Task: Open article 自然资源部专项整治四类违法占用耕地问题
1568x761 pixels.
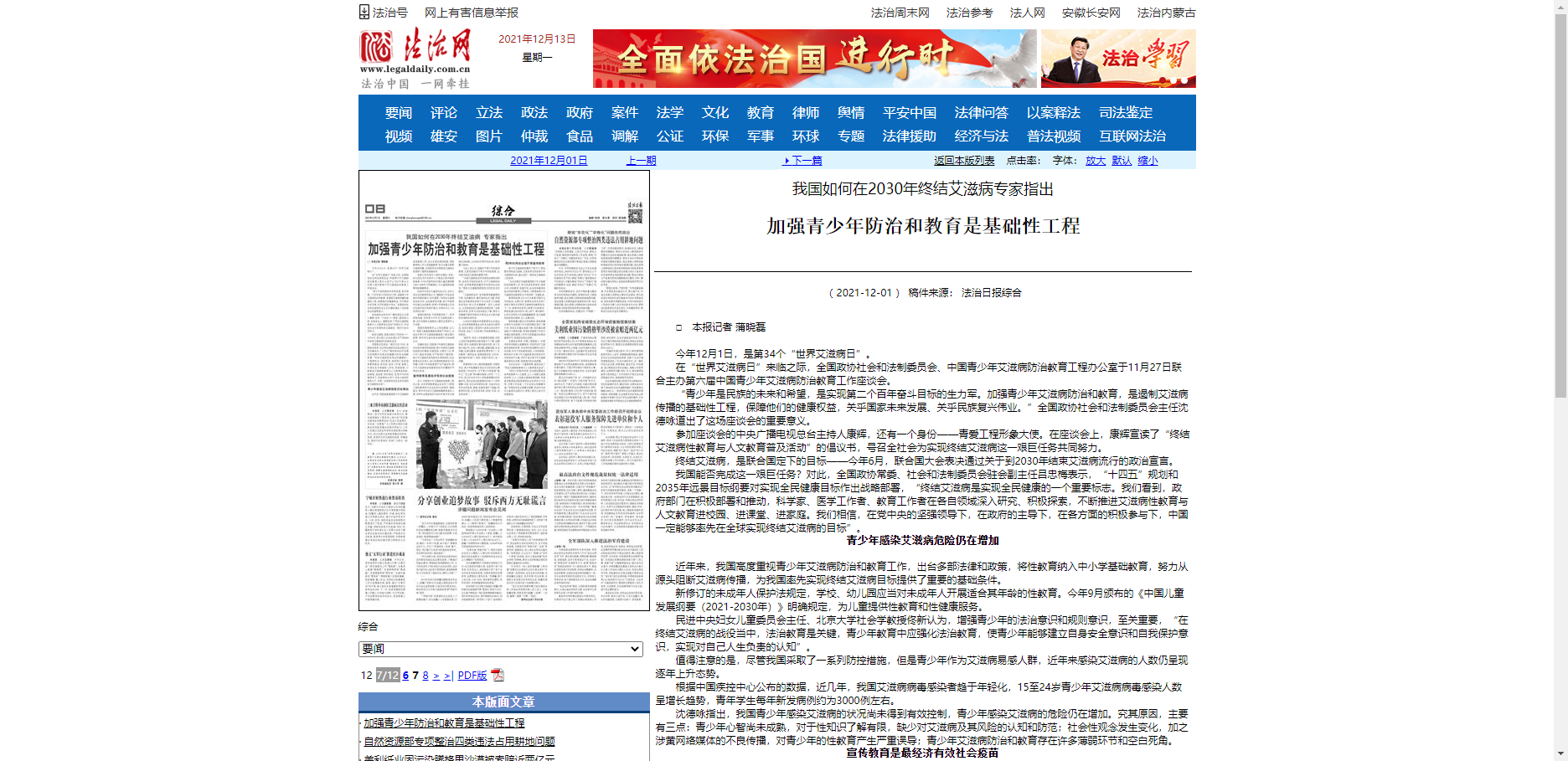Action: click(x=459, y=741)
